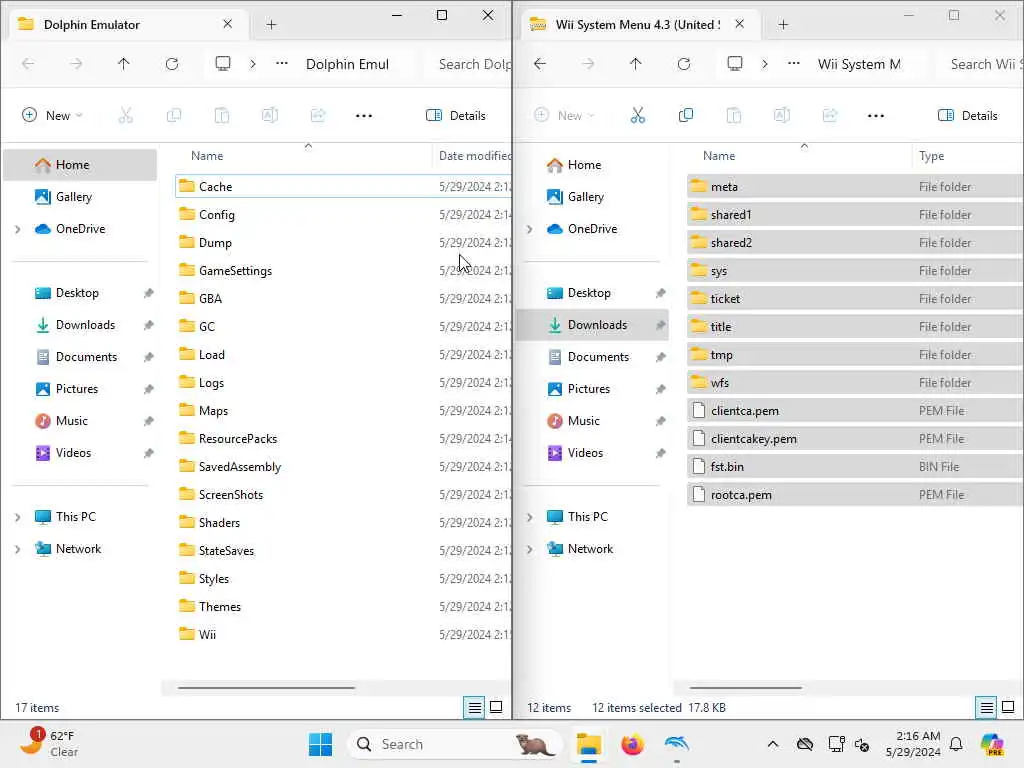
Task: Select the GameSettings folder
Action: (235, 271)
